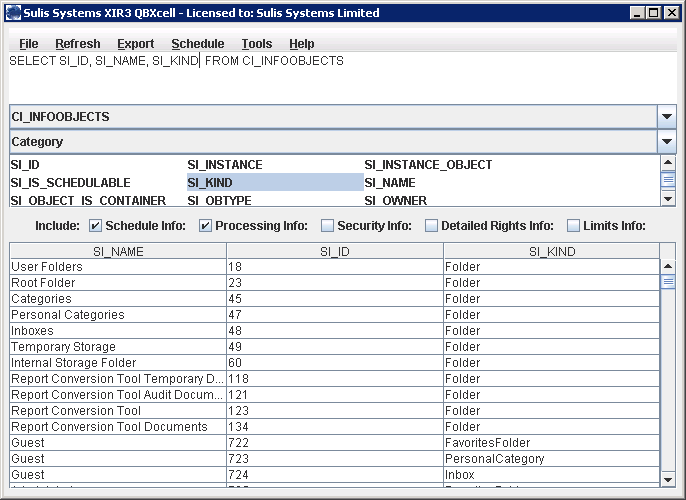Open the Tools menu
Image resolution: width=686 pixels, height=500 pixels.
(256, 44)
